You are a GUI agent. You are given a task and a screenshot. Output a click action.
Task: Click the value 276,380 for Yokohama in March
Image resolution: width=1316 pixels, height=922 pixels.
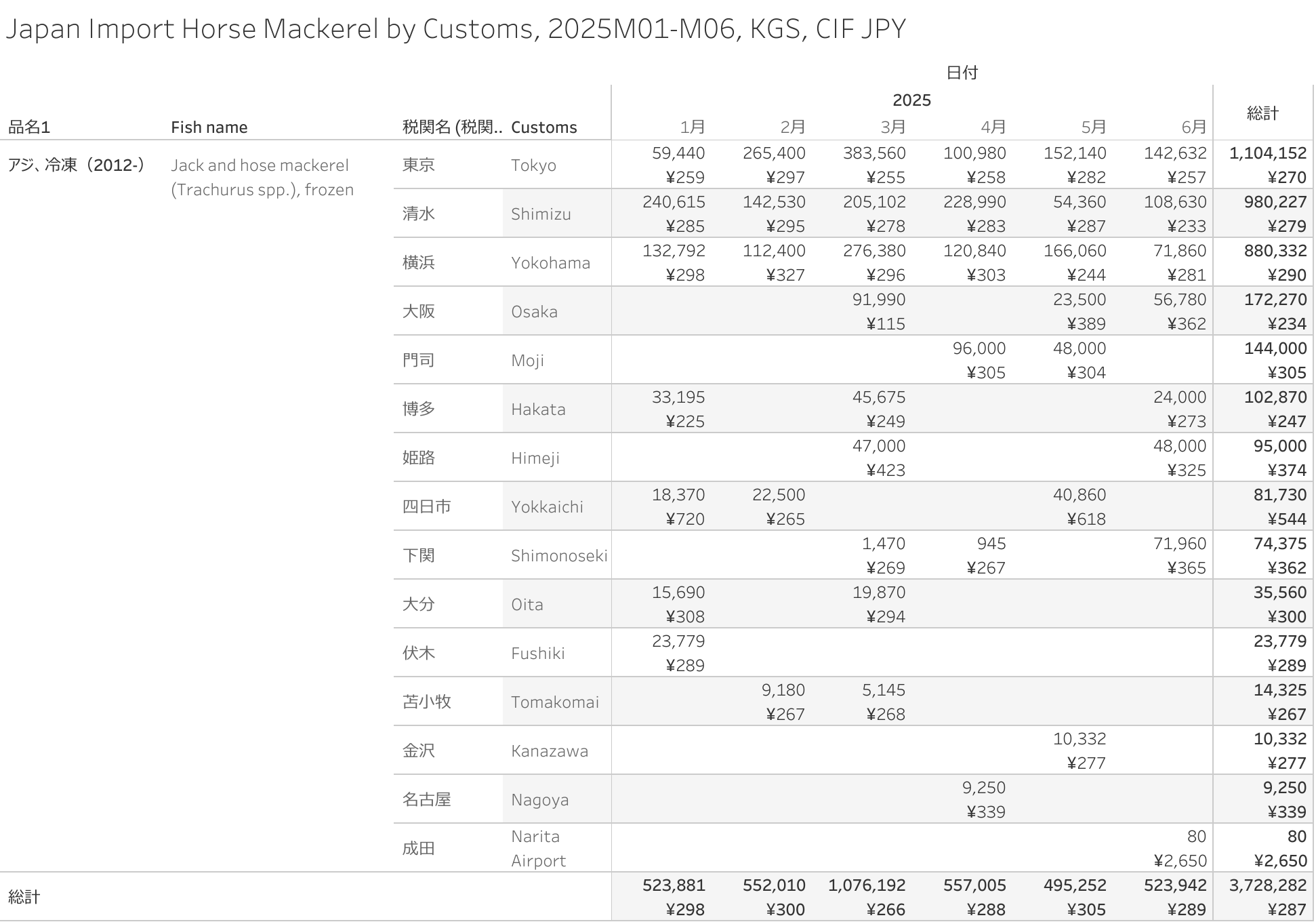(x=874, y=251)
